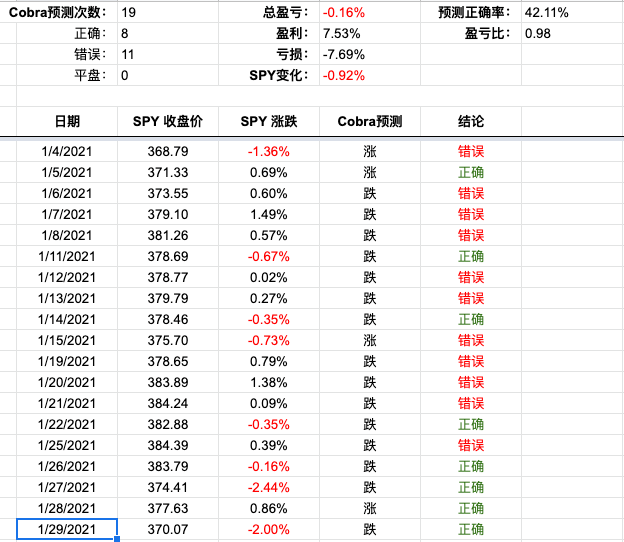Select closing price 378.46

pos(168,320)
